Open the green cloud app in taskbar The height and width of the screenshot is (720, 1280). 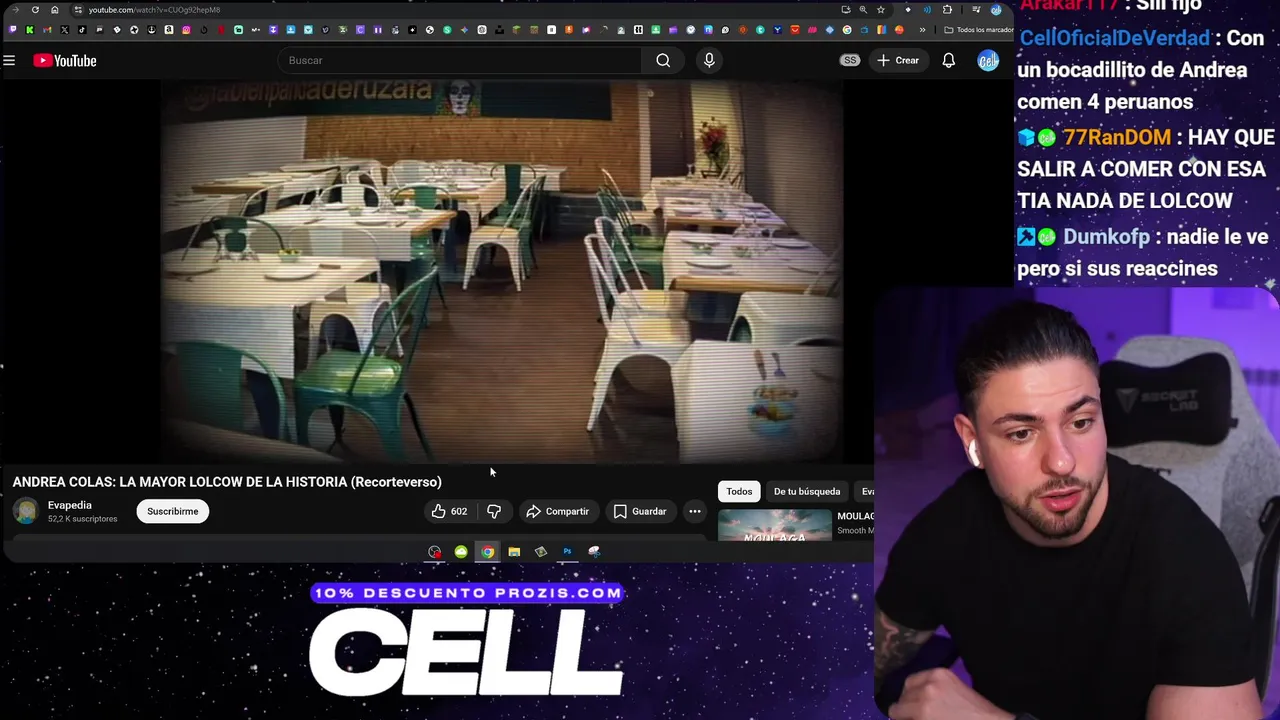coord(461,552)
